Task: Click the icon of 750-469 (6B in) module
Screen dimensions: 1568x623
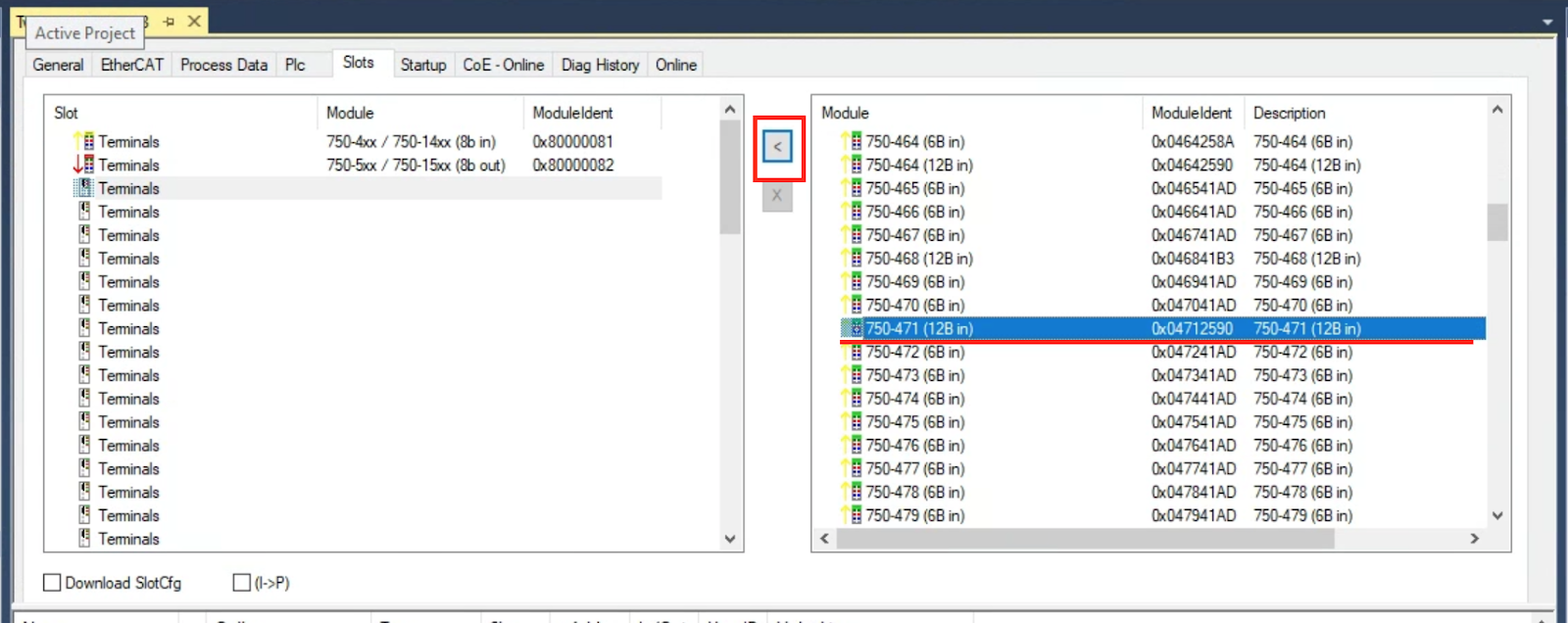Action: coord(854,282)
